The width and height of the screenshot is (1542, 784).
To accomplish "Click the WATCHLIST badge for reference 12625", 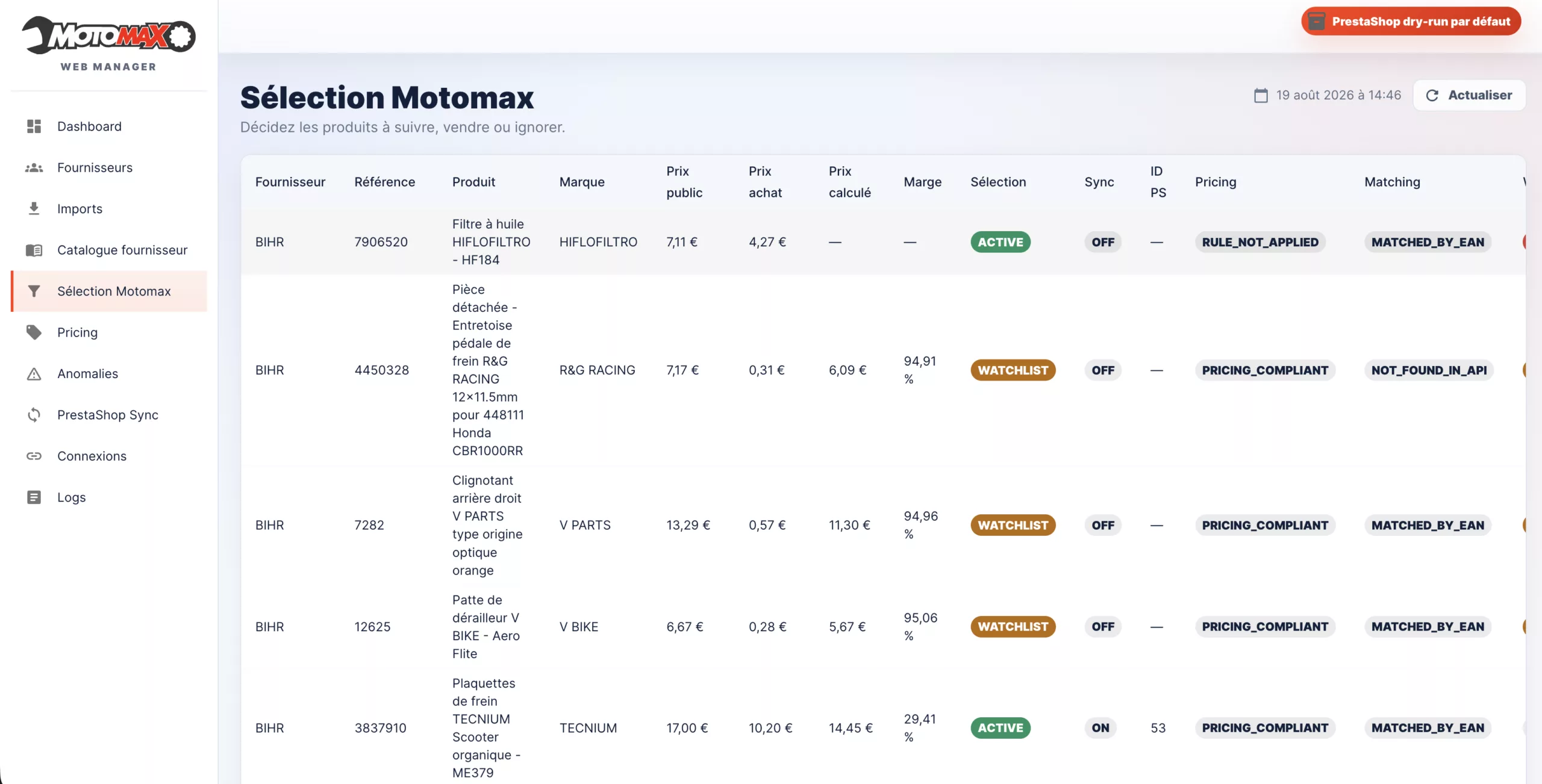I will (x=1013, y=627).
